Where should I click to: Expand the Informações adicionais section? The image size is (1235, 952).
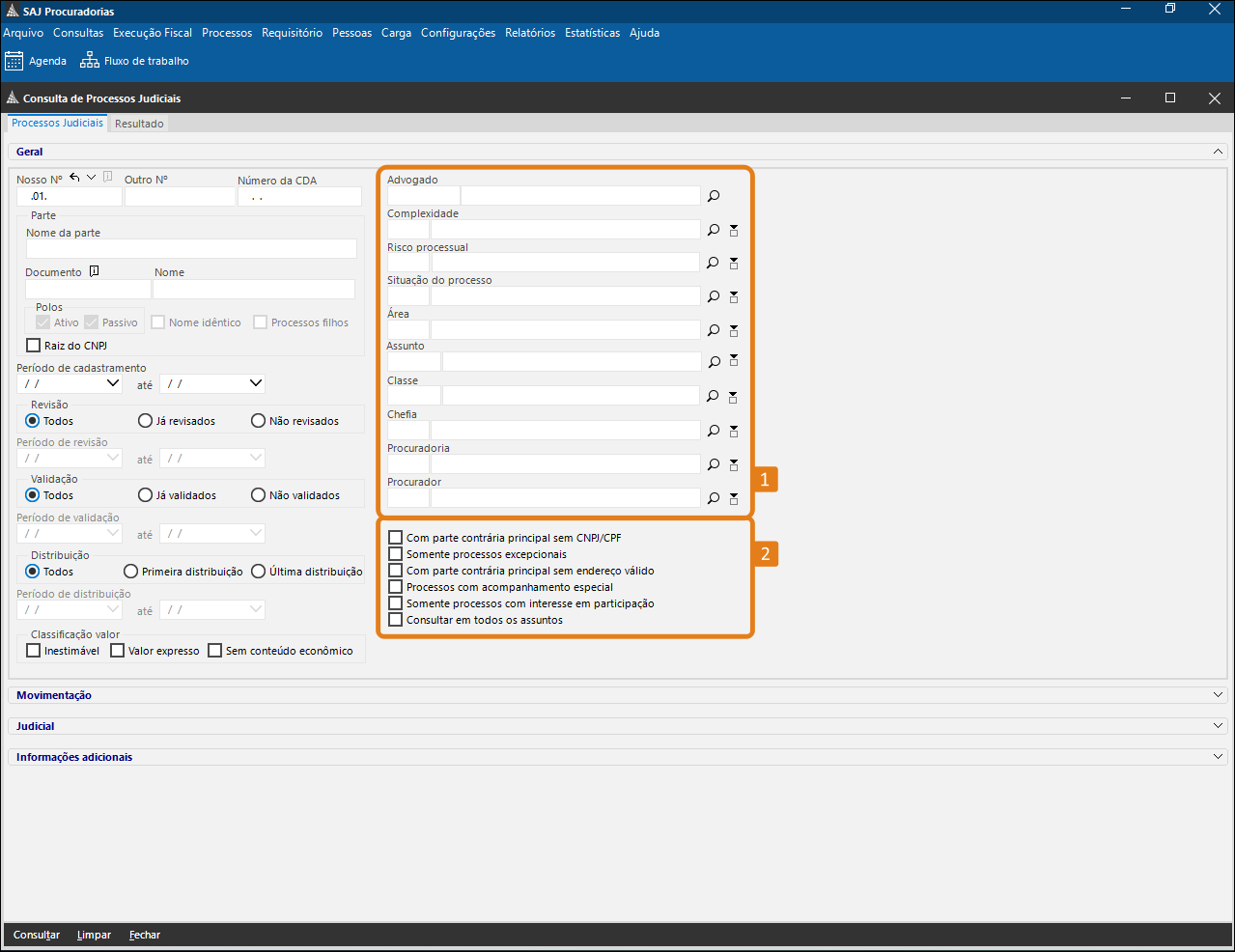pos(1219,757)
